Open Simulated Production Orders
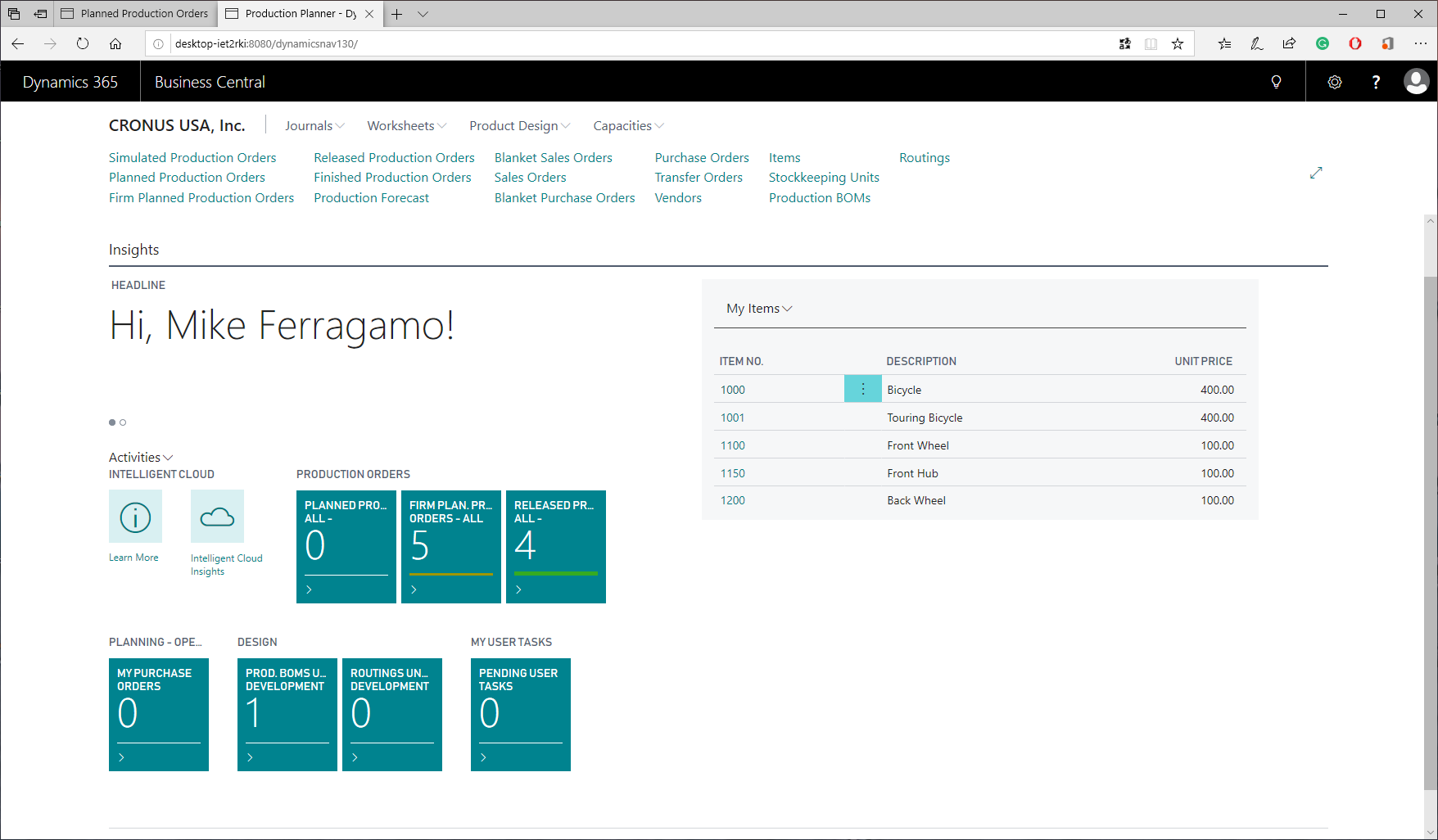 (x=192, y=157)
